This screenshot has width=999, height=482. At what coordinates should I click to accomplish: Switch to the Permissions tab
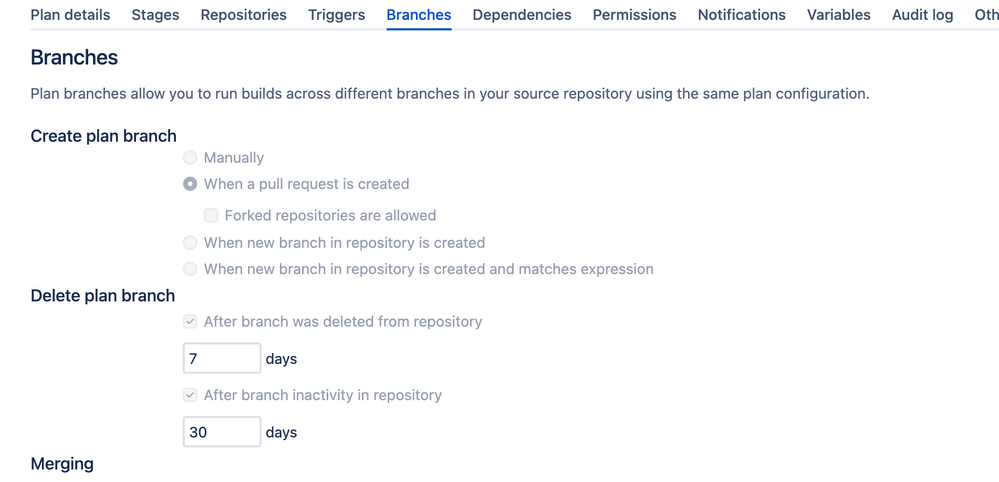pyautogui.click(x=634, y=15)
